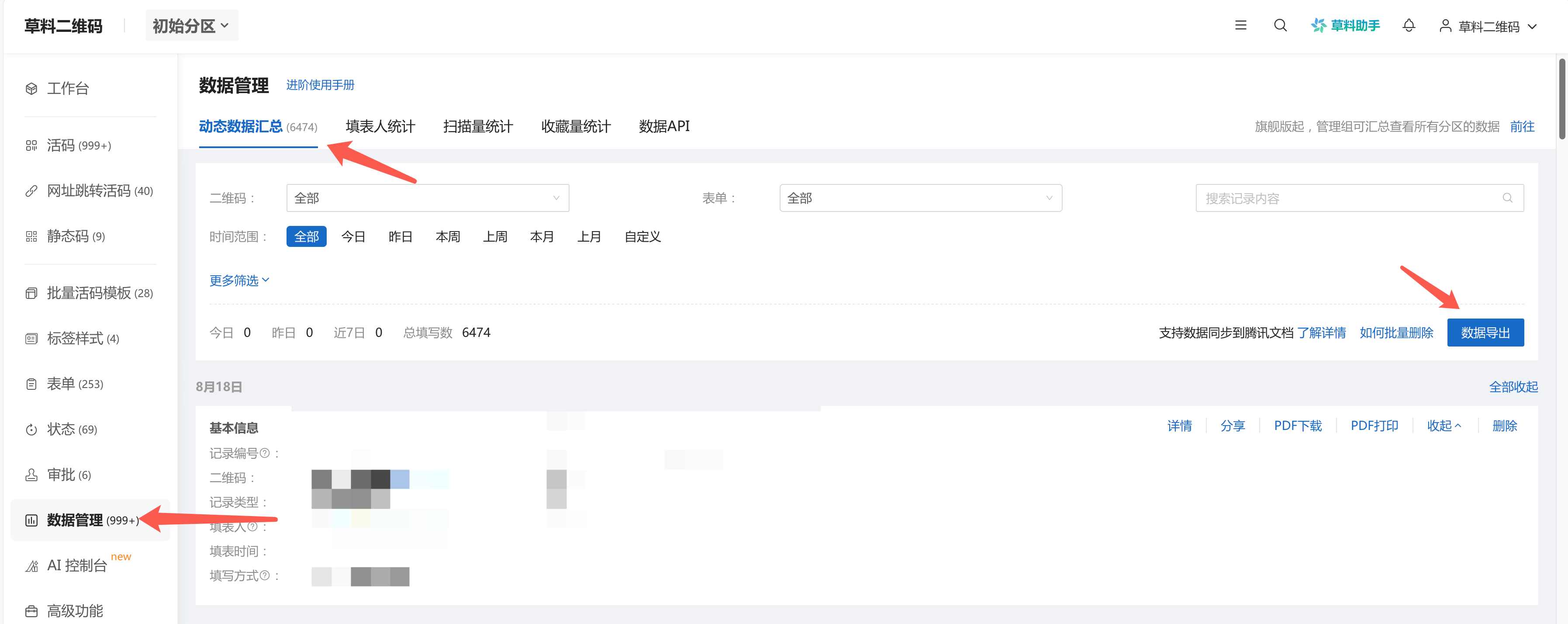Focus the 搜索记录内容 search field
This screenshot has height=624, width=1568.
pyautogui.click(x=1359, y=198)
